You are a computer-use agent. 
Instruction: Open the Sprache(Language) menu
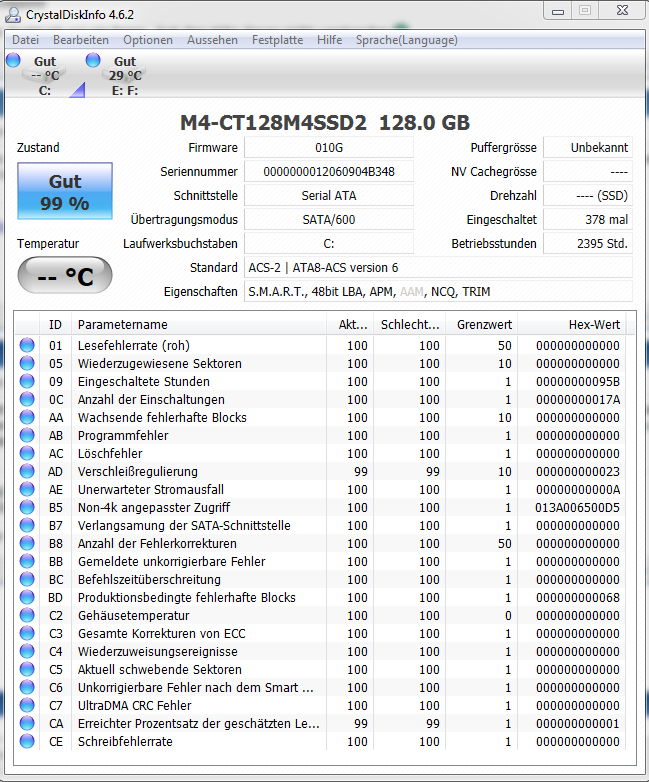[407, 40]
